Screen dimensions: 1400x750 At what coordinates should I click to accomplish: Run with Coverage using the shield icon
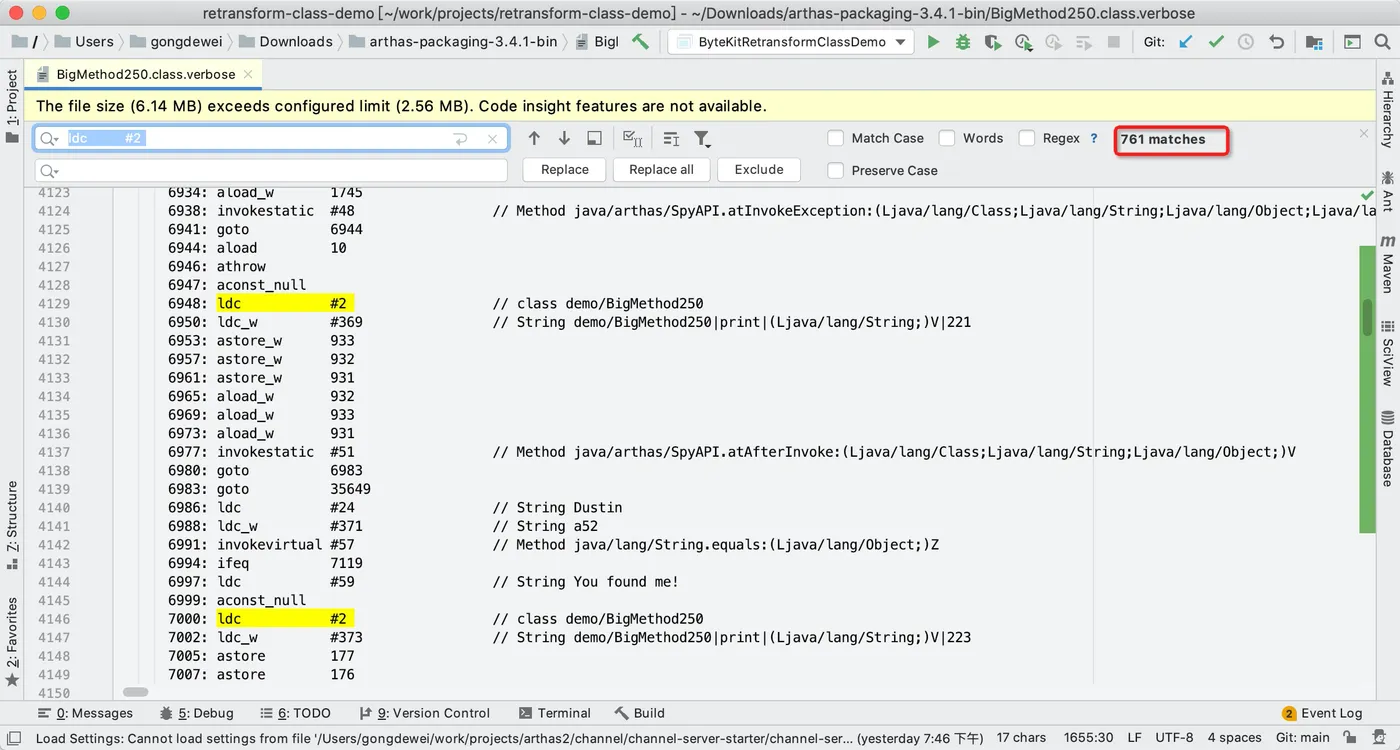pyautogui.click(x=992, y=42)
